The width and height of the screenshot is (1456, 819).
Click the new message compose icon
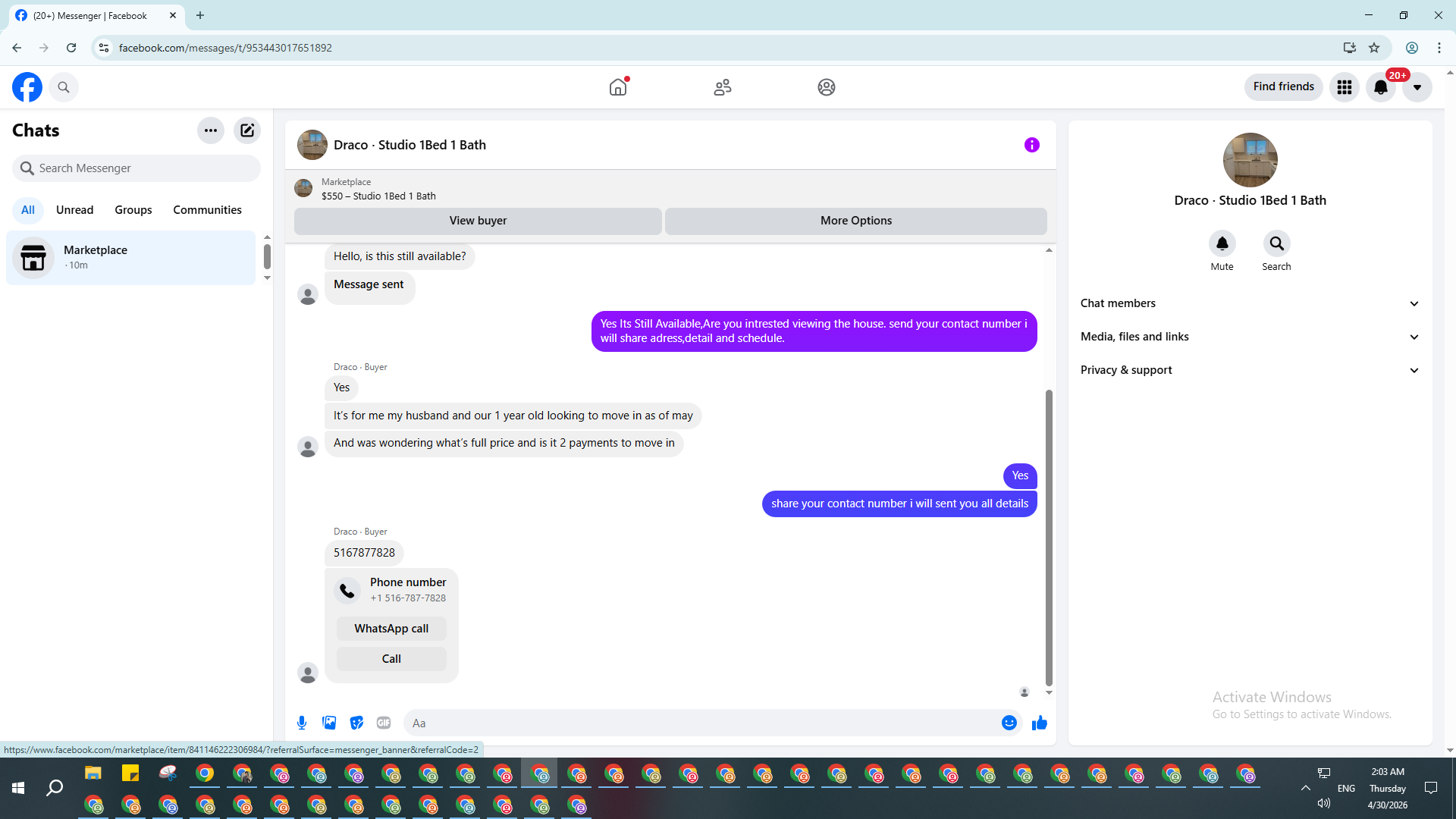point(247,130)
